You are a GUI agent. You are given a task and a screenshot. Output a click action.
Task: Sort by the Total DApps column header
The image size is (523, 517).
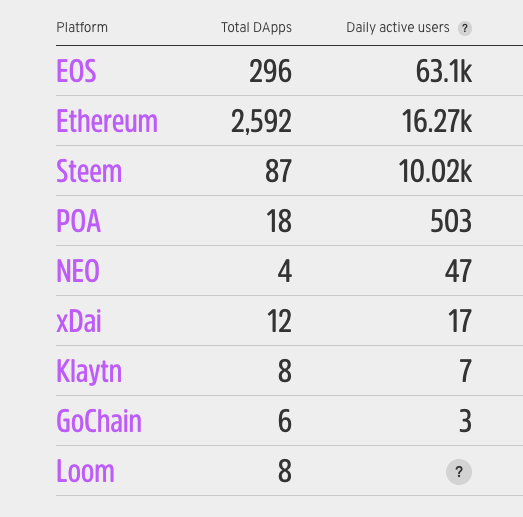(256, 28)
